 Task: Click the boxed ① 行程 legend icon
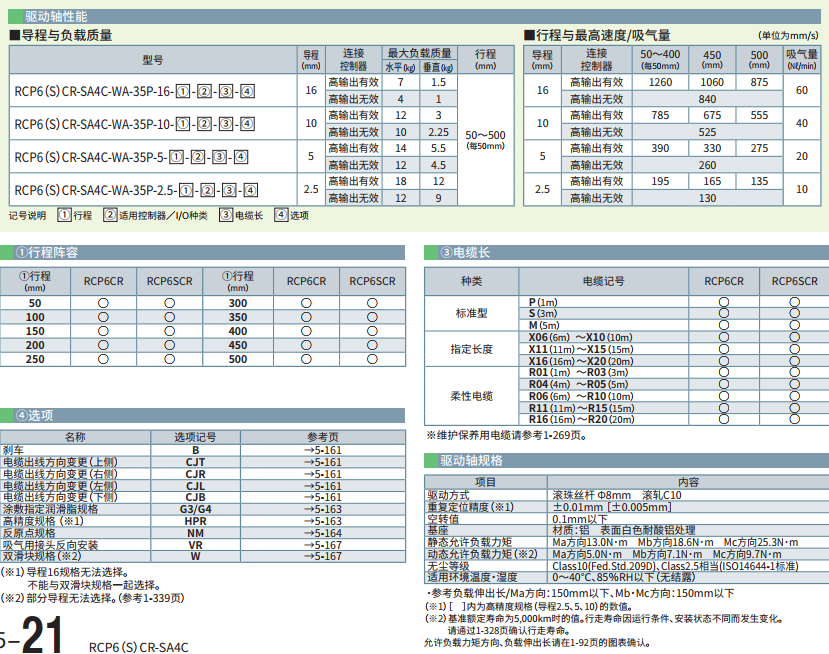(x=64, y=215)
